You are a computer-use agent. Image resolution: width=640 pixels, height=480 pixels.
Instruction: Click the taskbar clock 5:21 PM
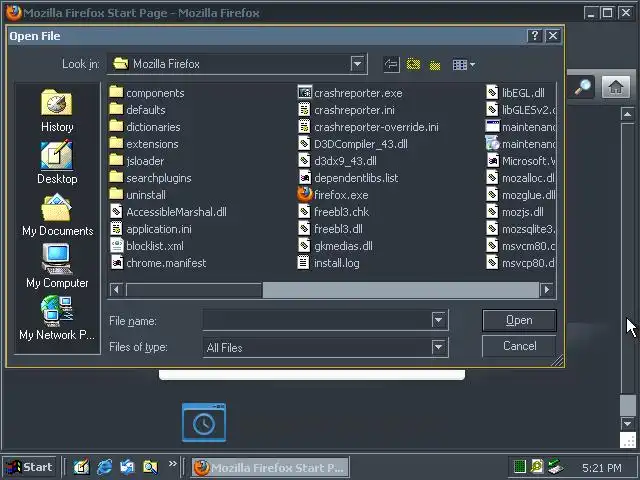[602, 467]
